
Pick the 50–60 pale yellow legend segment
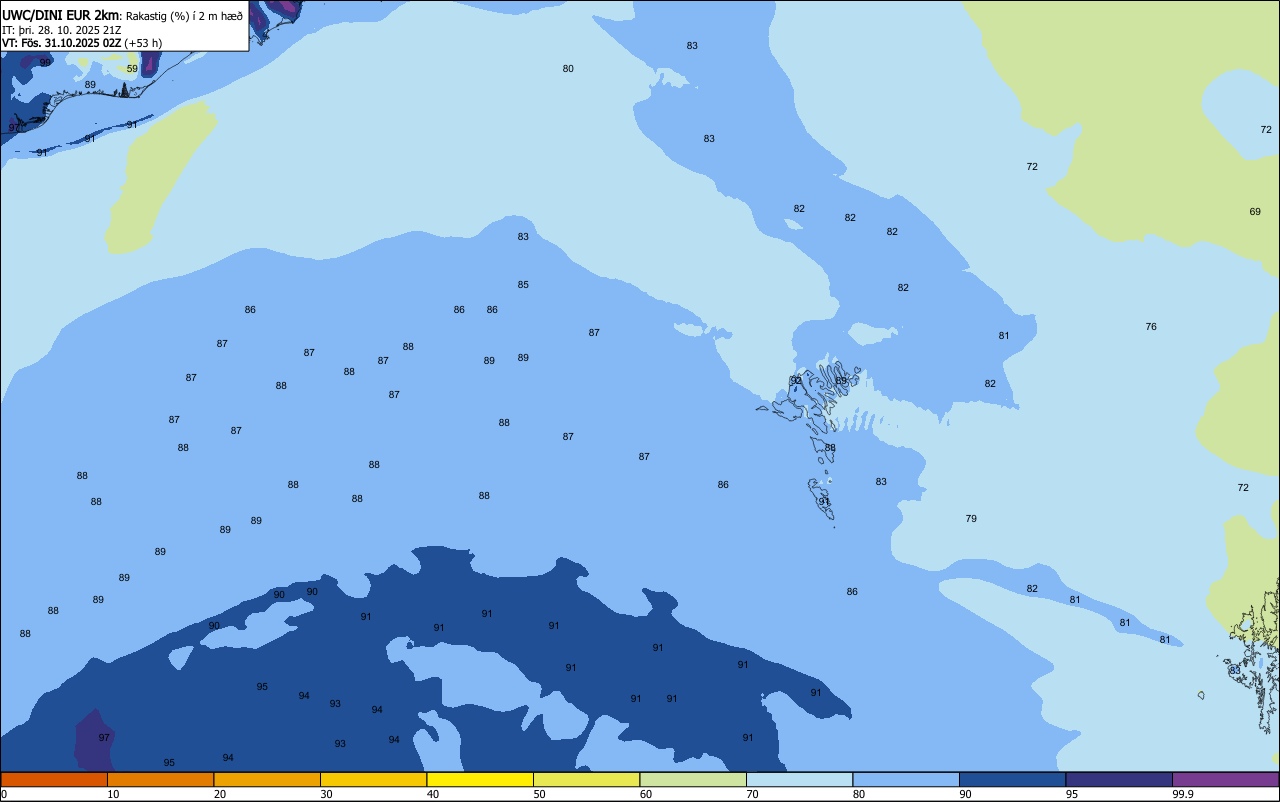[x=586, y=779]
